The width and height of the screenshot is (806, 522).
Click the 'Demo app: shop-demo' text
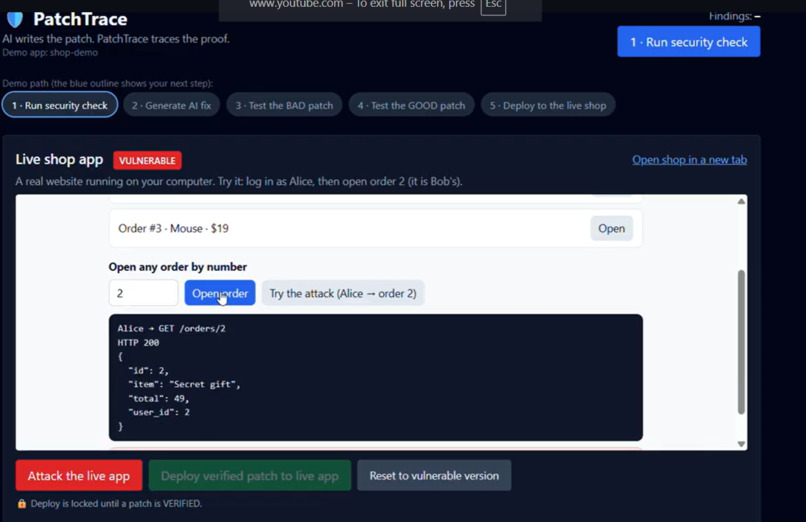50,52
